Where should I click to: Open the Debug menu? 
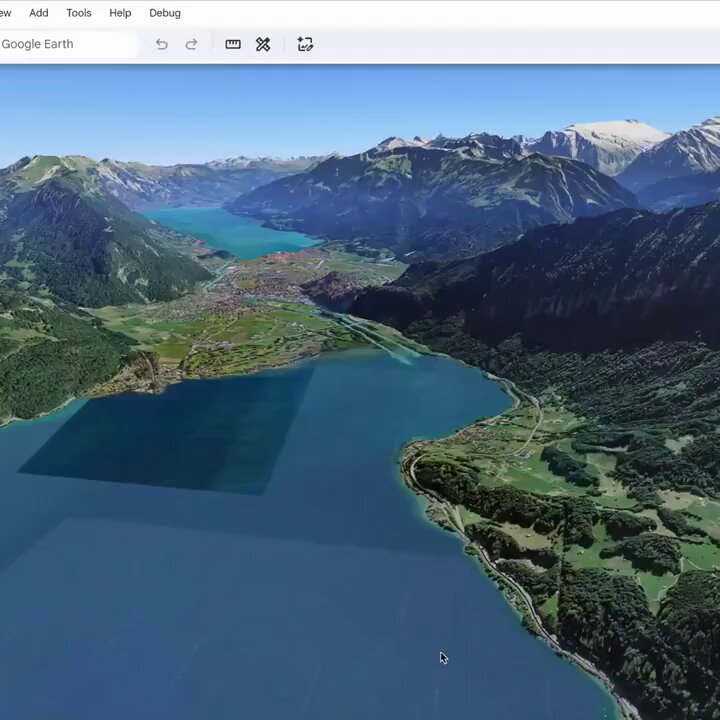(x=165, y=13)
